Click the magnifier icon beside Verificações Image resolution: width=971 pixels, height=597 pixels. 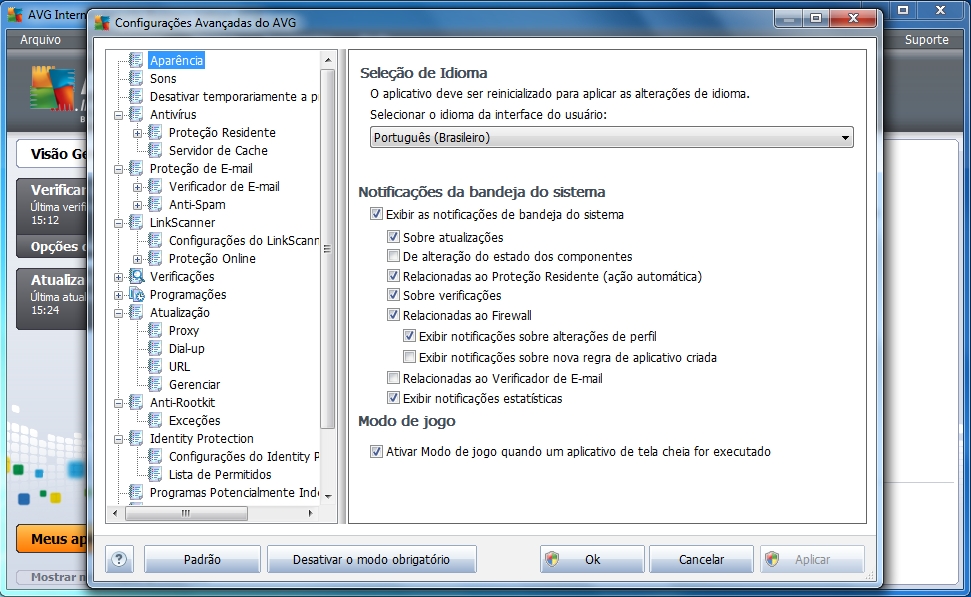136,276
